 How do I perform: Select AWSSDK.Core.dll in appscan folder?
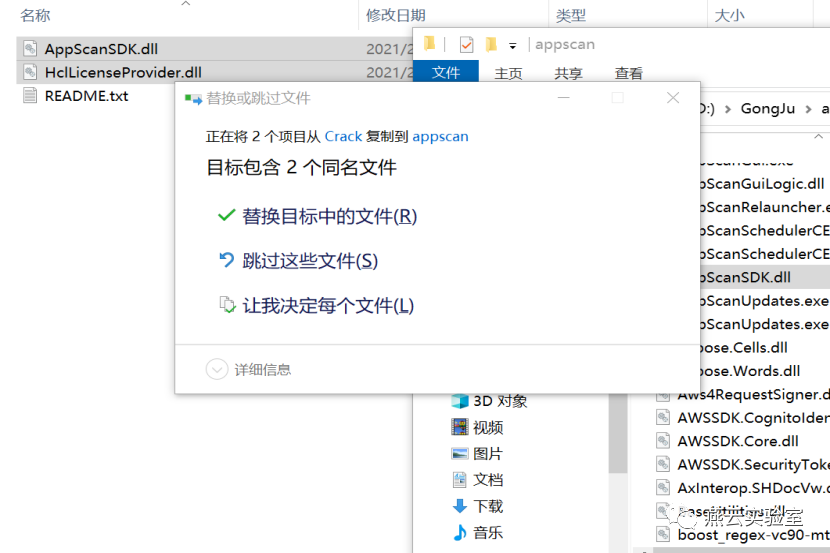(738, 441)
